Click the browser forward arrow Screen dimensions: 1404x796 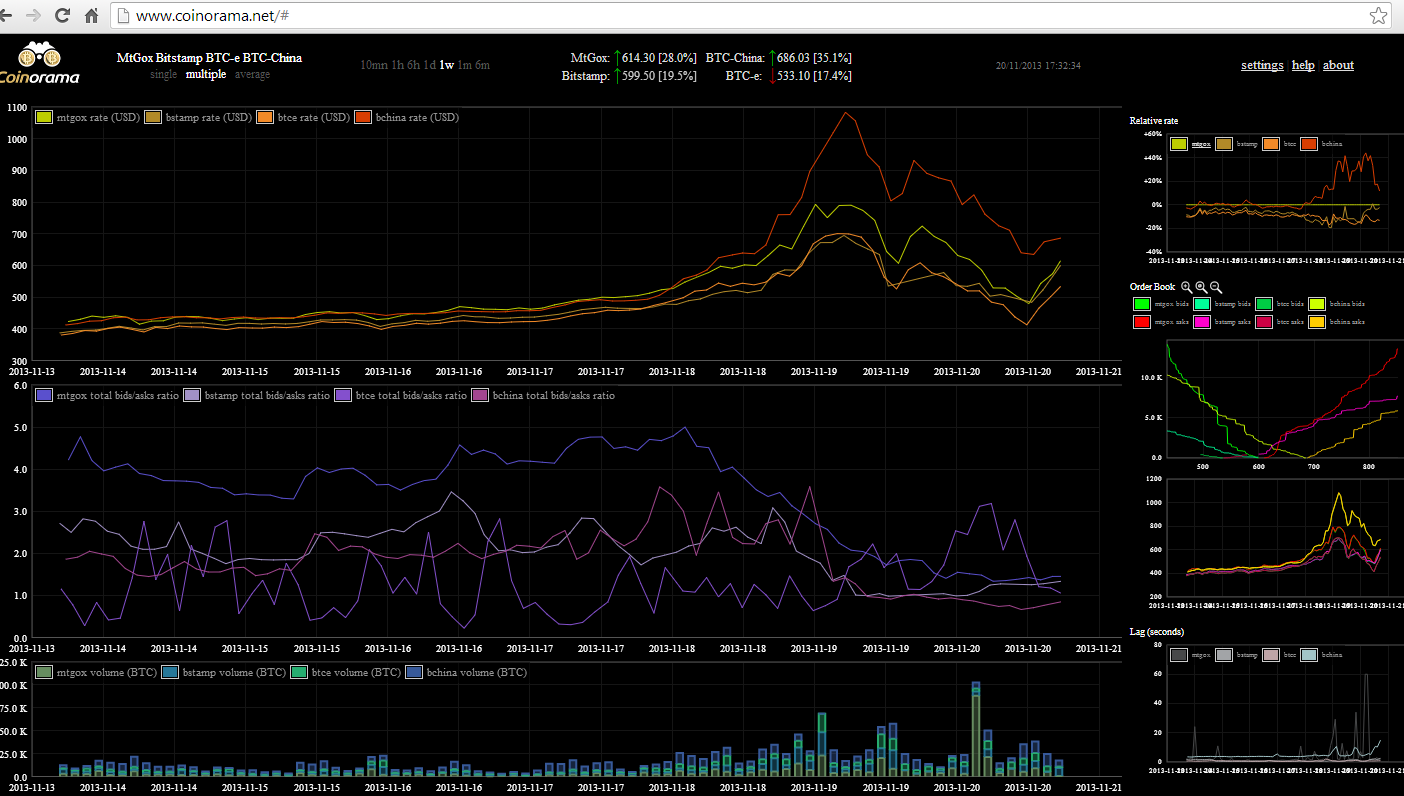coord(35,16)
